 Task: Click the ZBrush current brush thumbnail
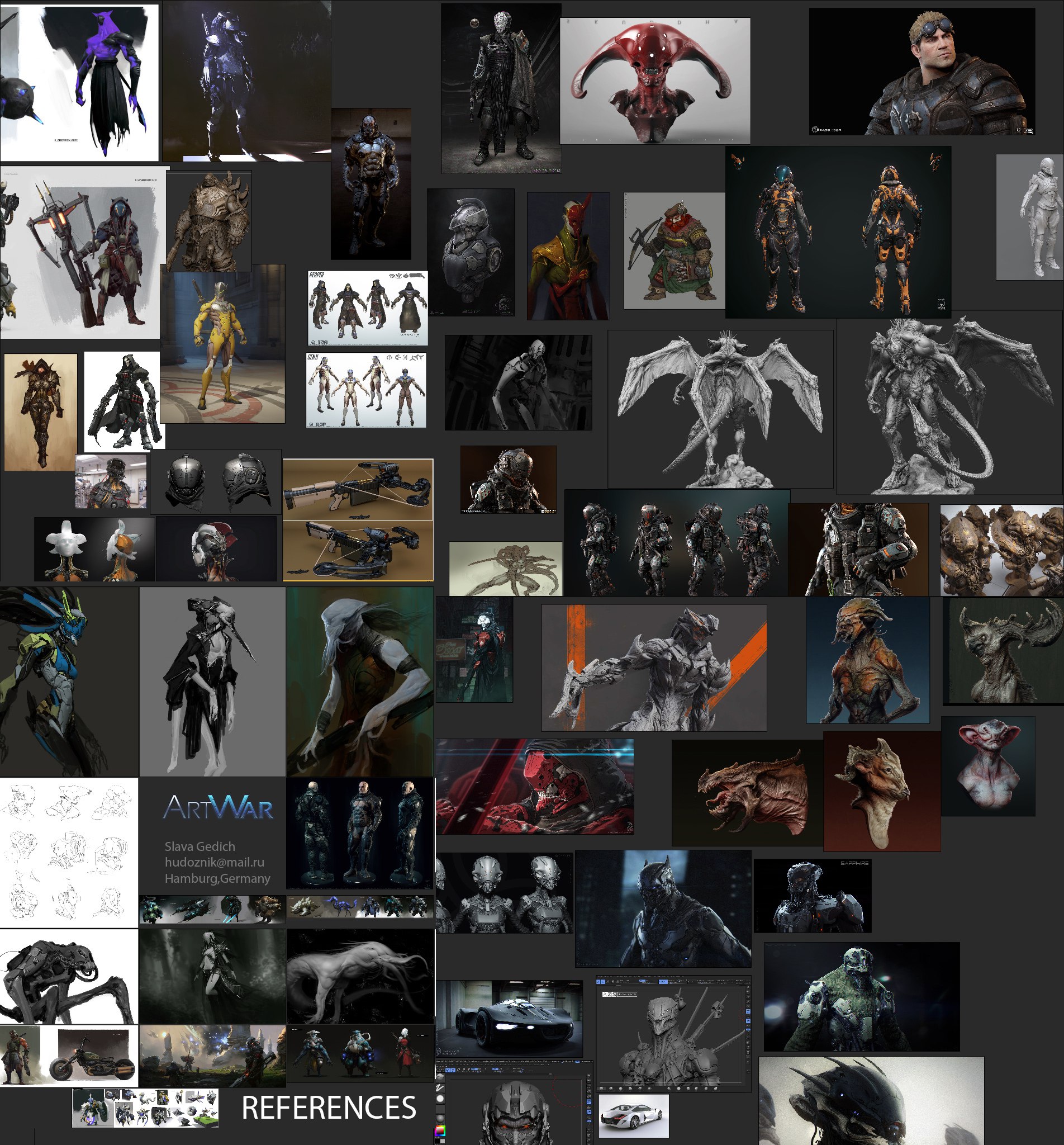pos(440,1078)
